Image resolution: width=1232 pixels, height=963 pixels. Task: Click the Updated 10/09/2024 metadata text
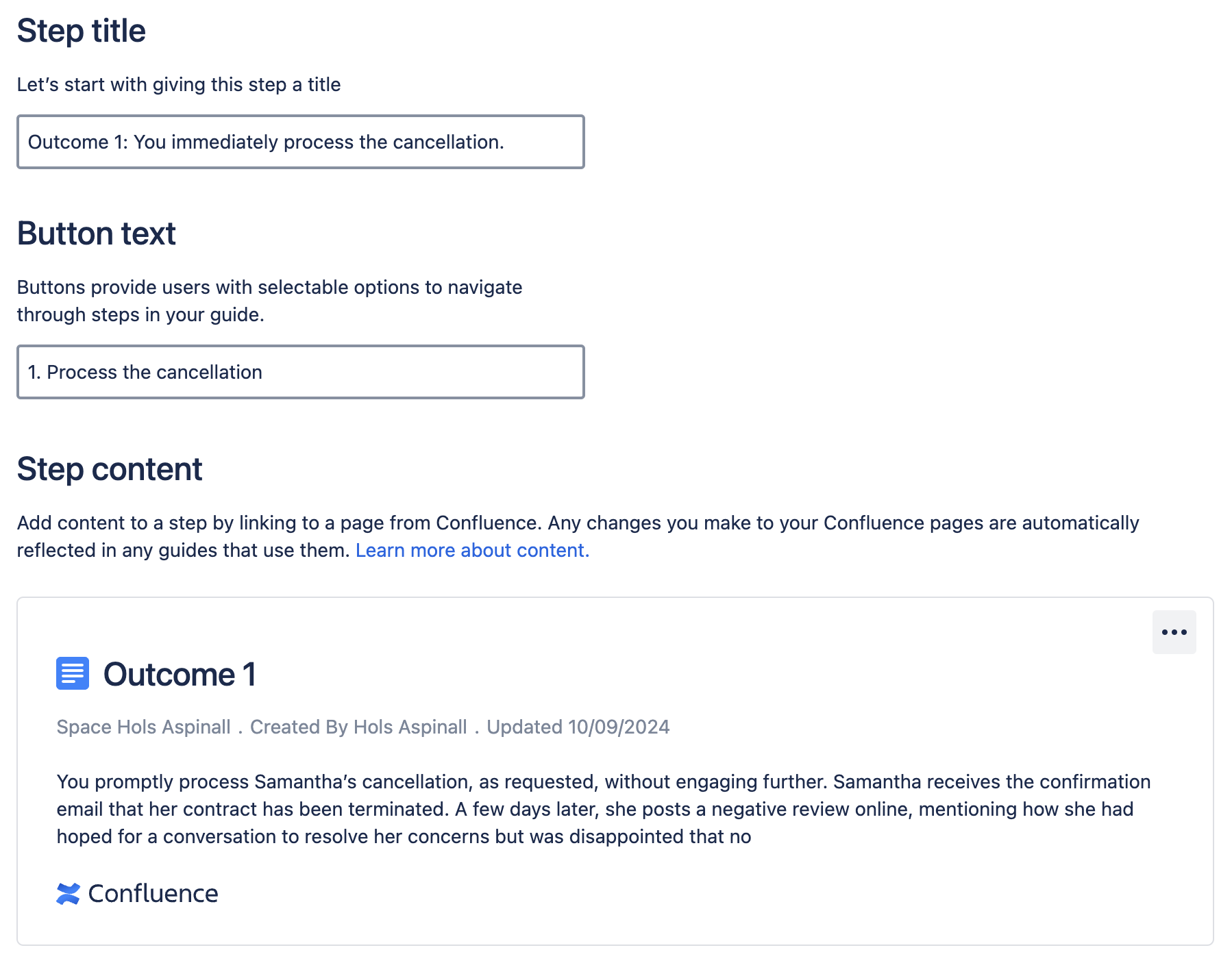(578, 727)
